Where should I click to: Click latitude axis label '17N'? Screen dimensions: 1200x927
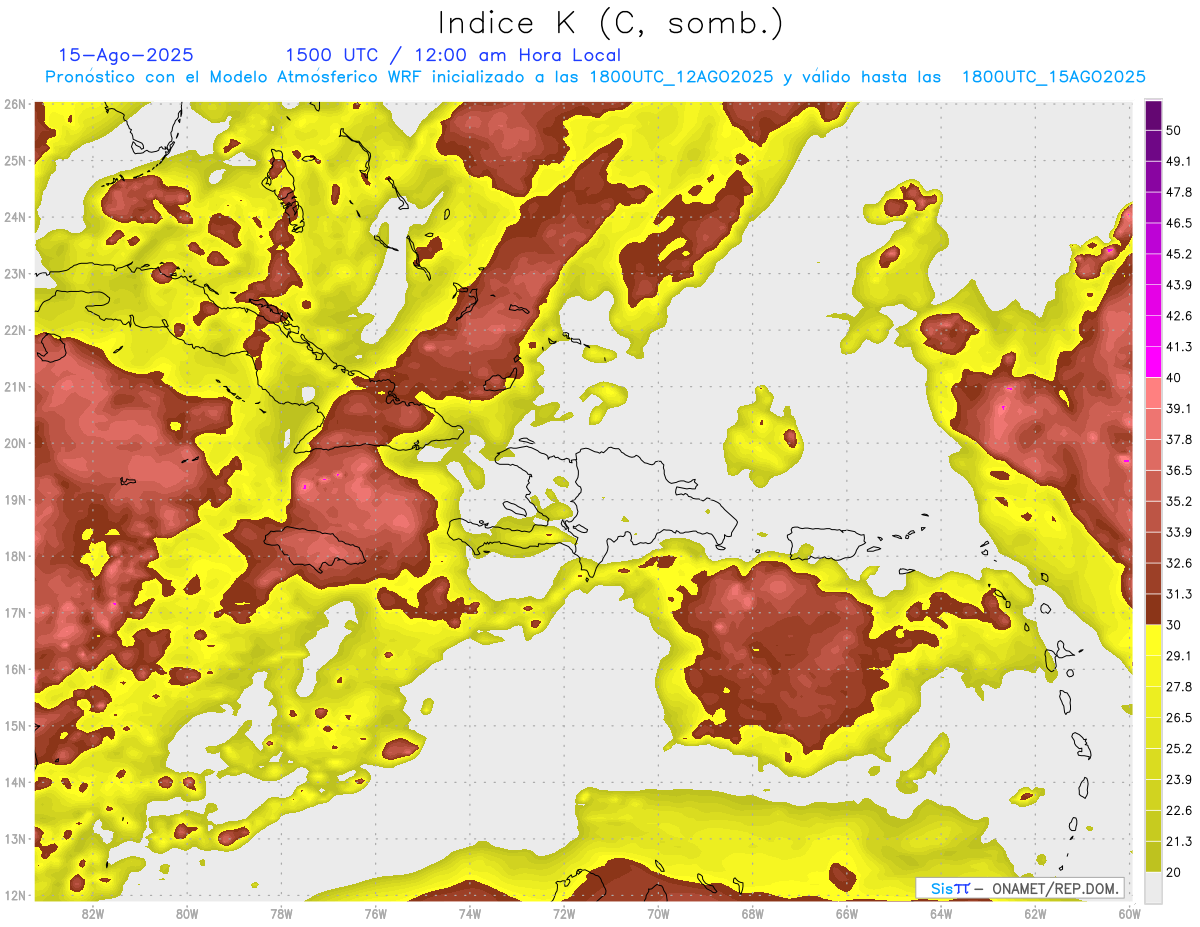pos(15,612)
